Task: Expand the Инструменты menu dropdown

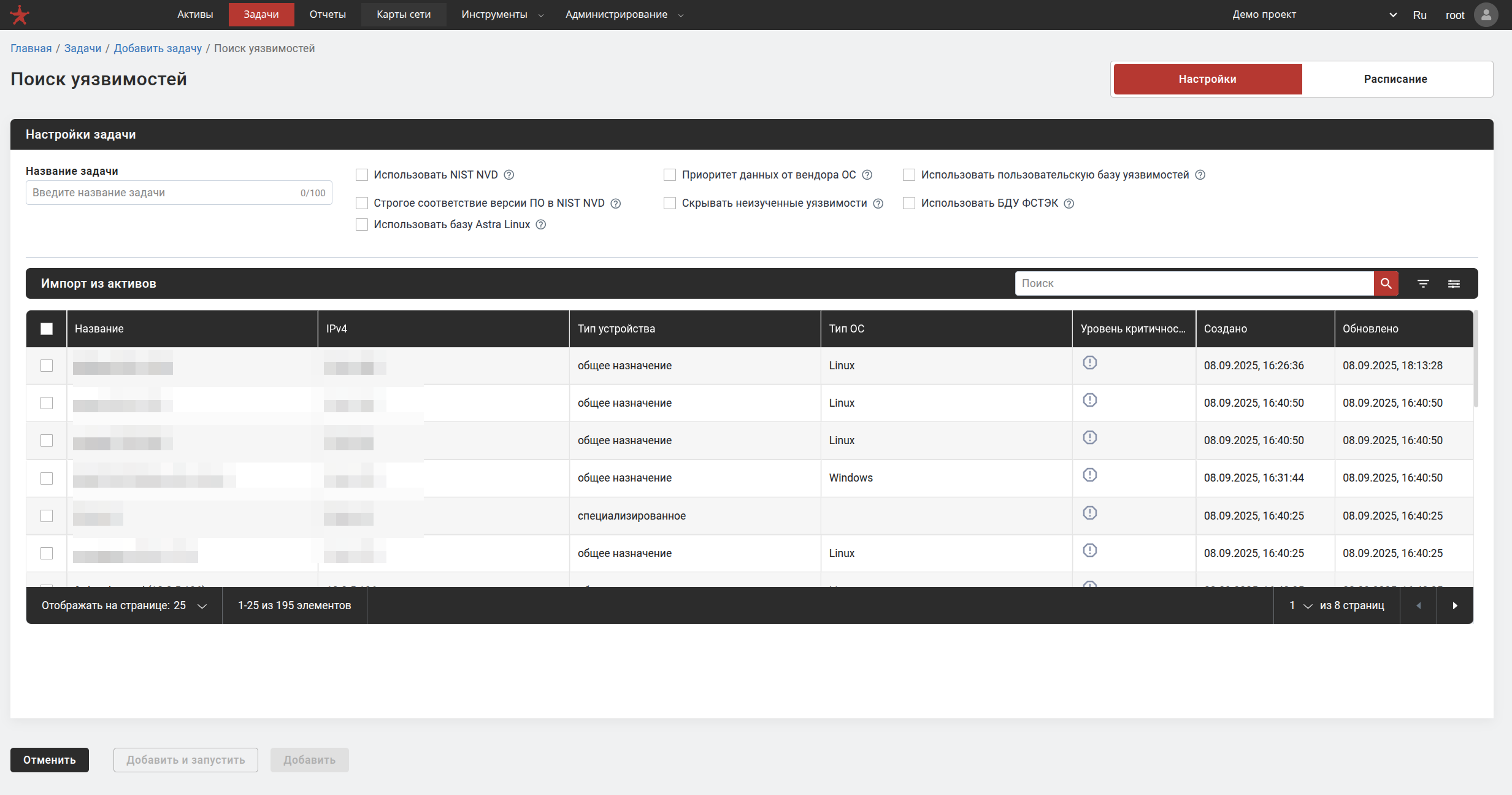Action: (x=502, y=15)
